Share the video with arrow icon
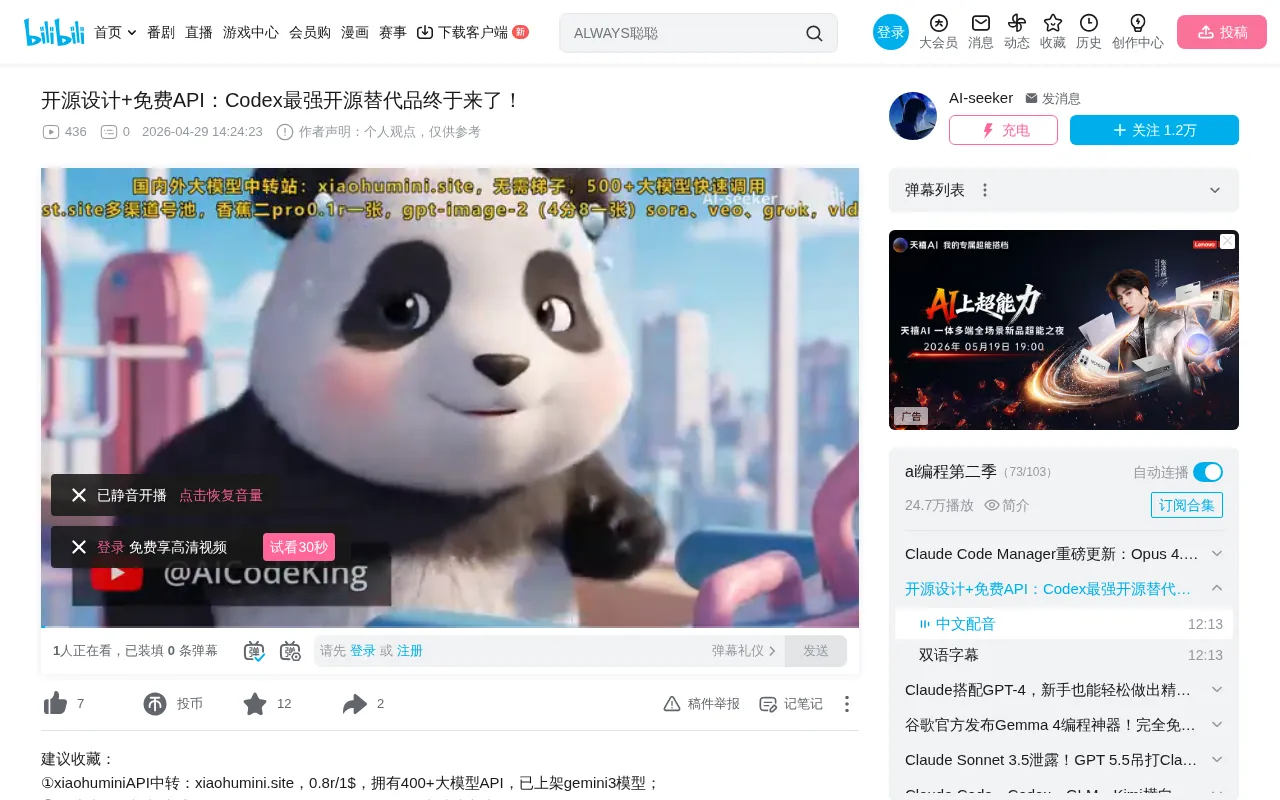The image size is (1280, 800). click(x=355, y=704)
